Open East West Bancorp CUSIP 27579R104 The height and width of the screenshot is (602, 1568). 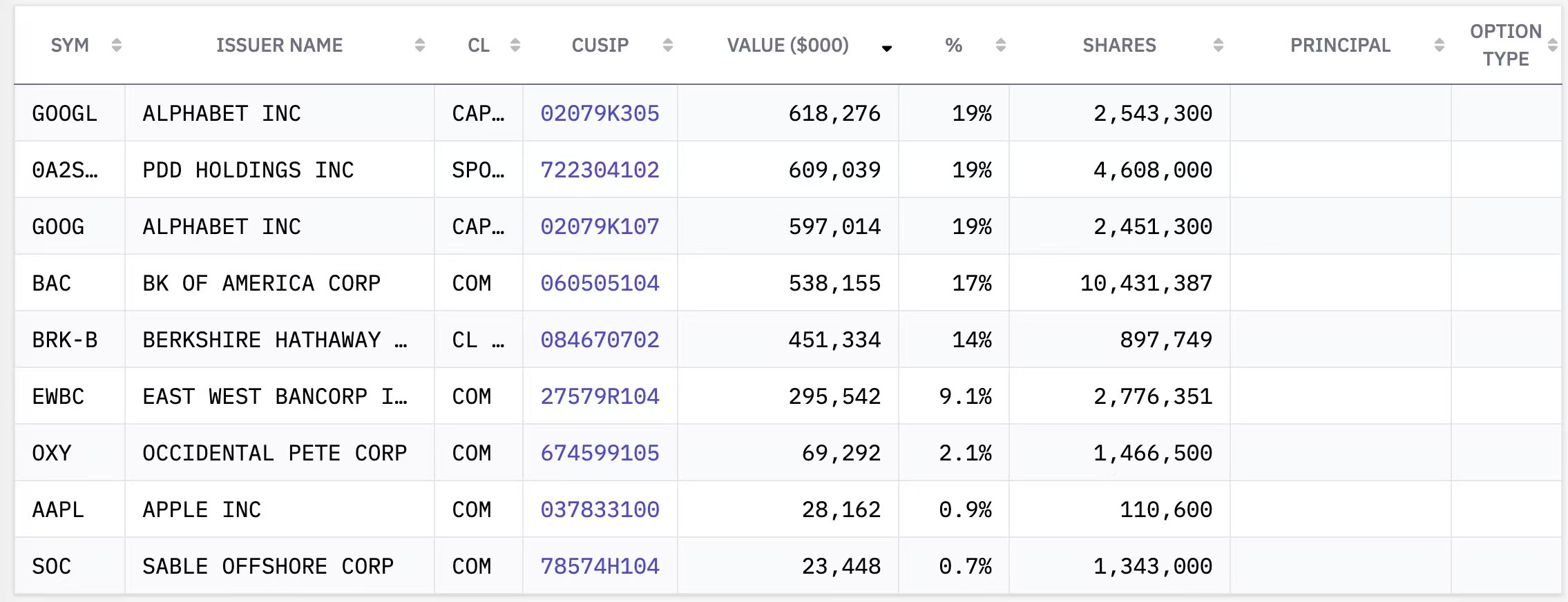point(600,396)
